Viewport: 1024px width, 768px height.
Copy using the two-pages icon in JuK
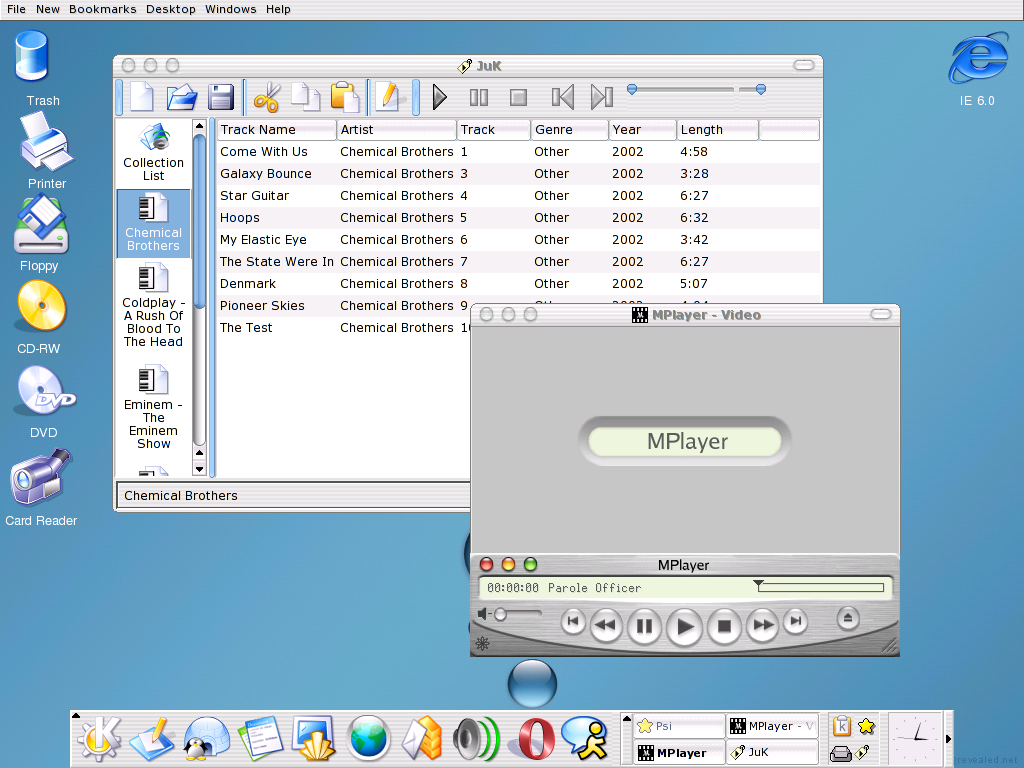pyautogui.click(x=306, y=97)
